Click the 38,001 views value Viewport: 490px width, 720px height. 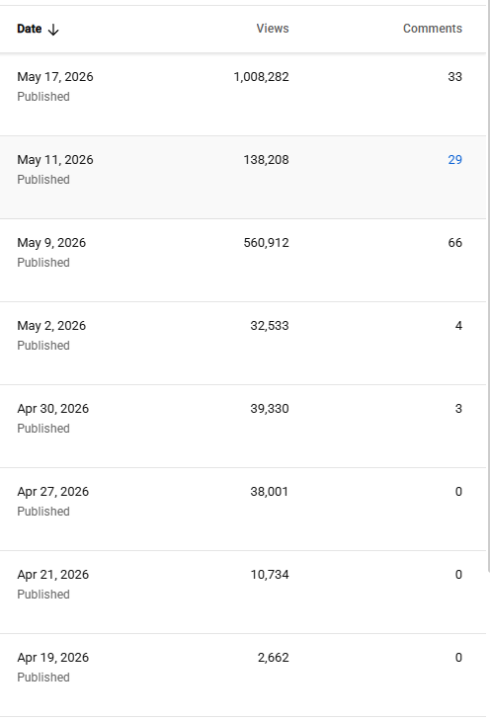[x=269, y=492]
